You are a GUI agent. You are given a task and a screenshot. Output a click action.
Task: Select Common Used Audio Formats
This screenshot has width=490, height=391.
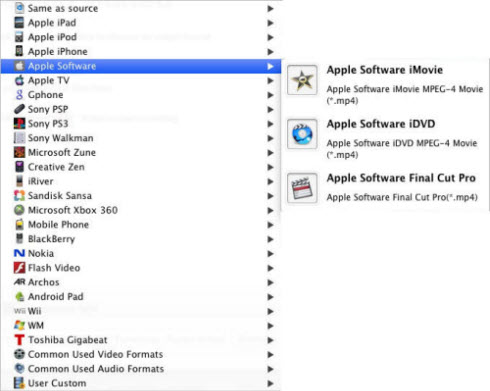click(141, 369)
